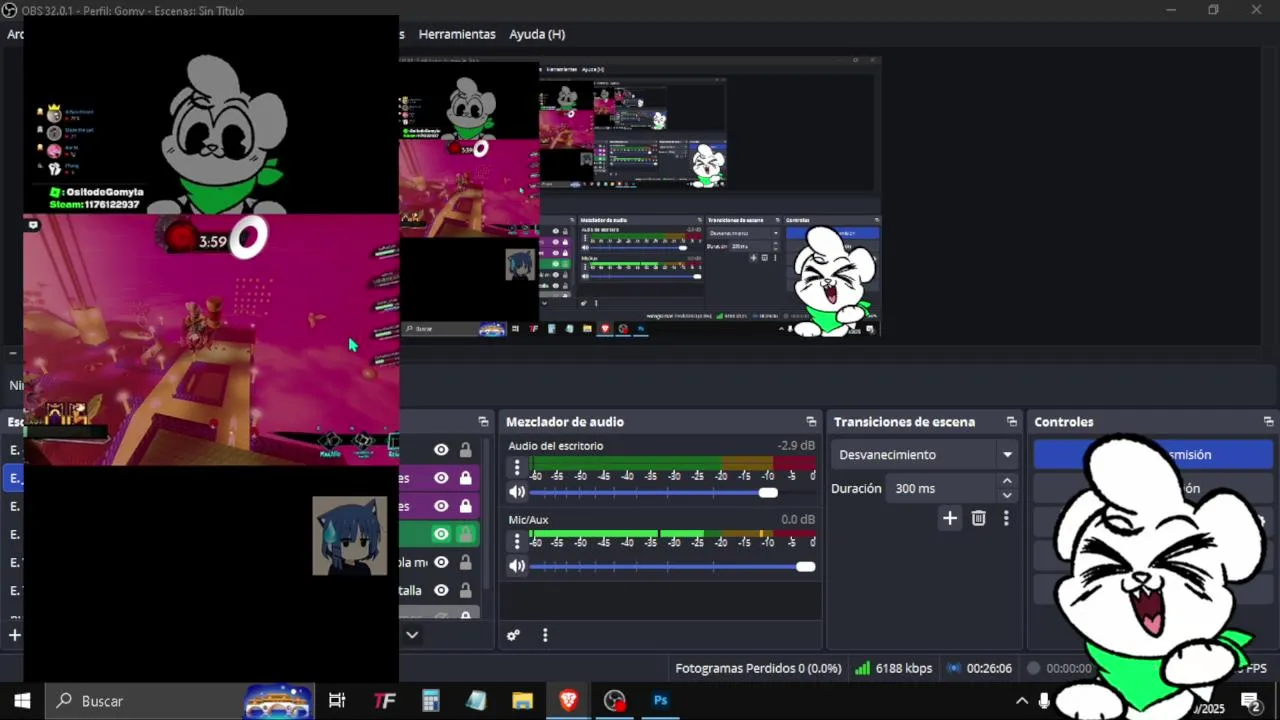The height and width of the screenshot is (720, 1280).
Task: Add a new scene with plus icon
Action: (14, 635)
